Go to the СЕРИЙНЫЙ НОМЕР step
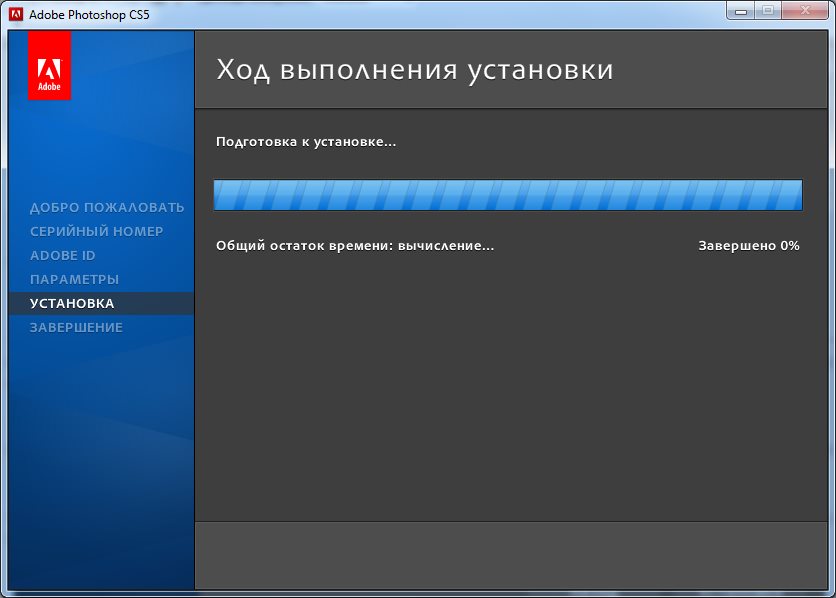Screen dimensions: 836x598 [96, 232]
